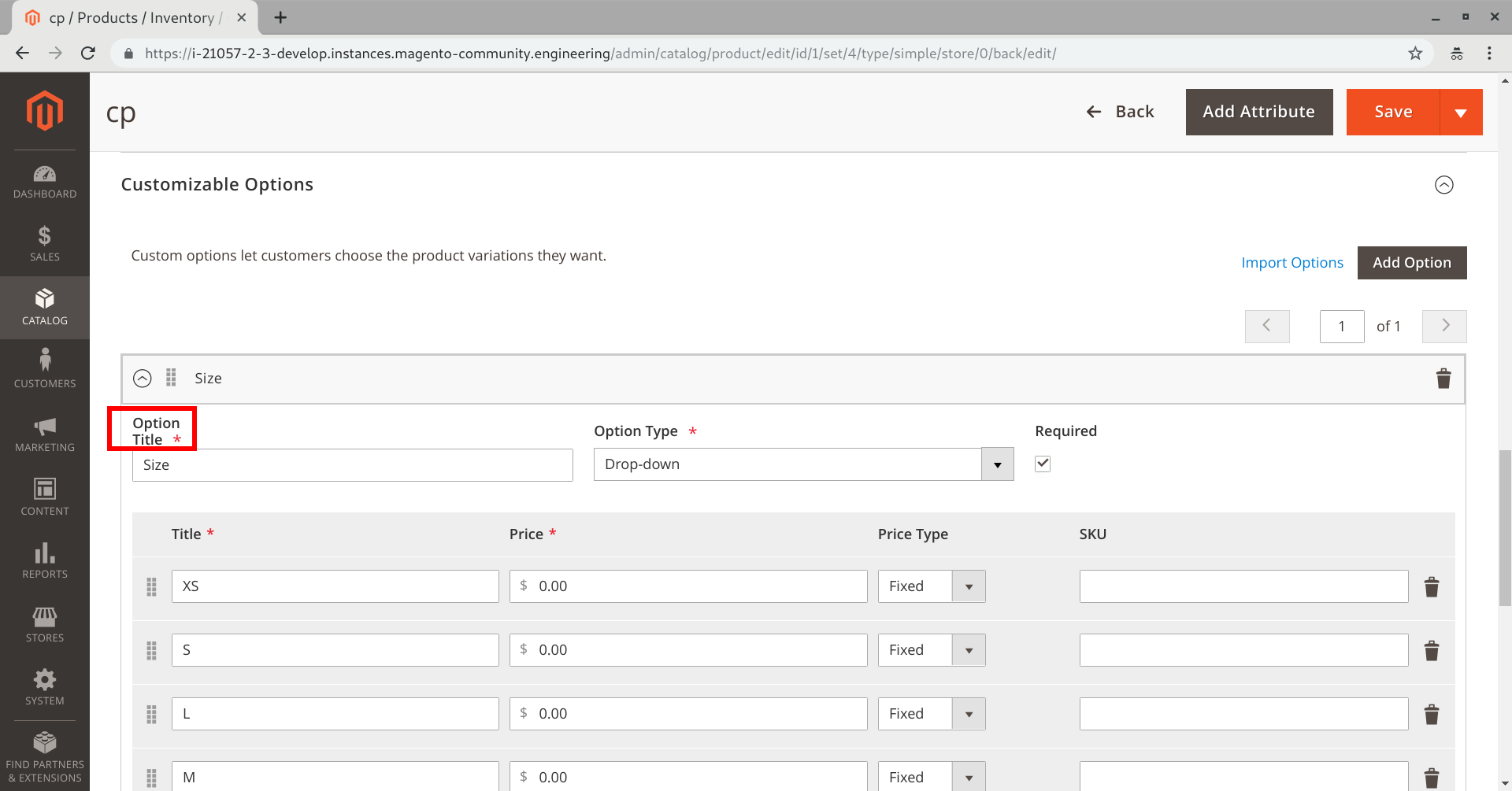This screenshot has height=791, width=1512.
Task: Open the Save button's additional actions arrow
Action: (1461, 112)
